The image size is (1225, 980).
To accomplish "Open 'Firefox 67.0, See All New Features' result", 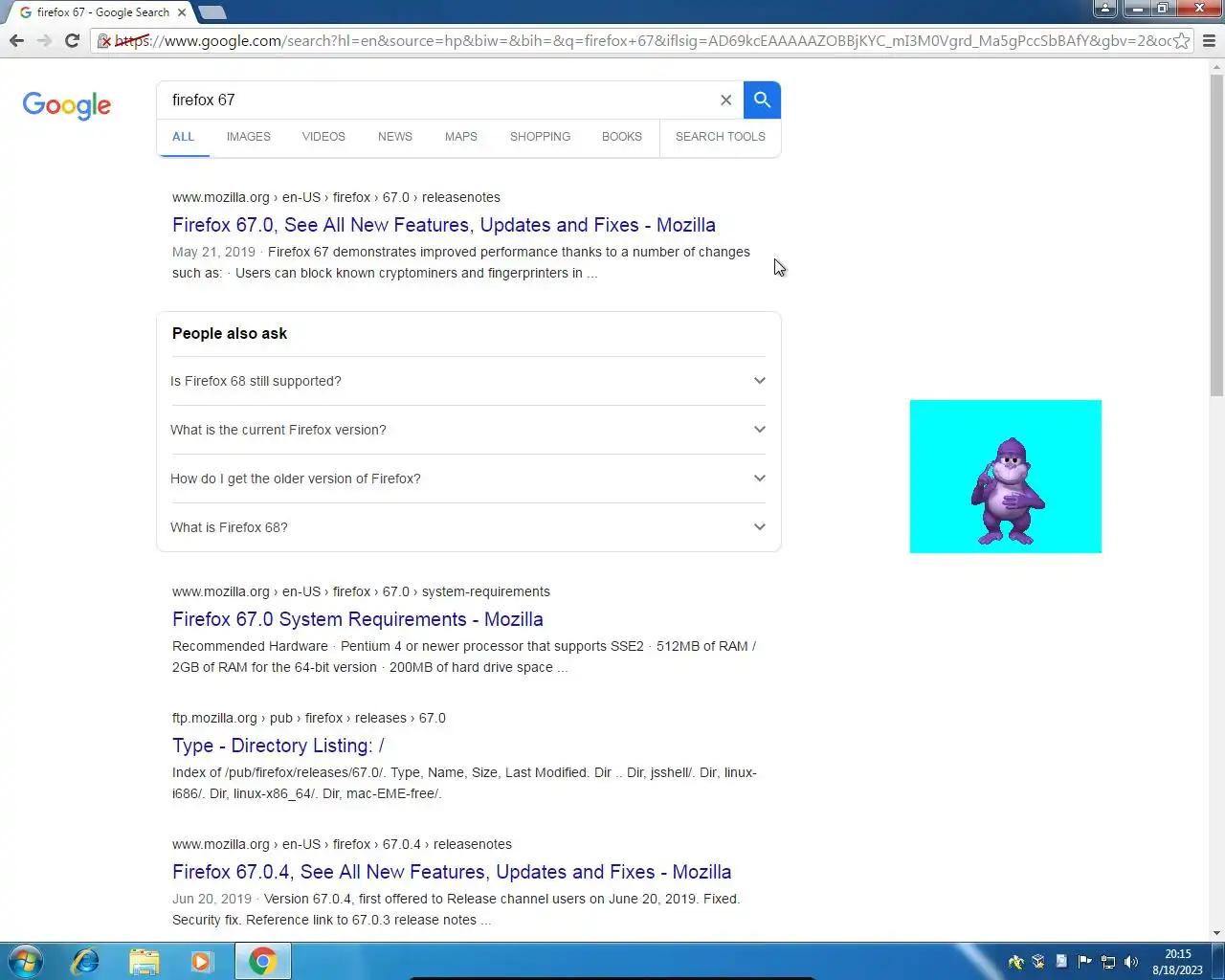I will [444, 225].
